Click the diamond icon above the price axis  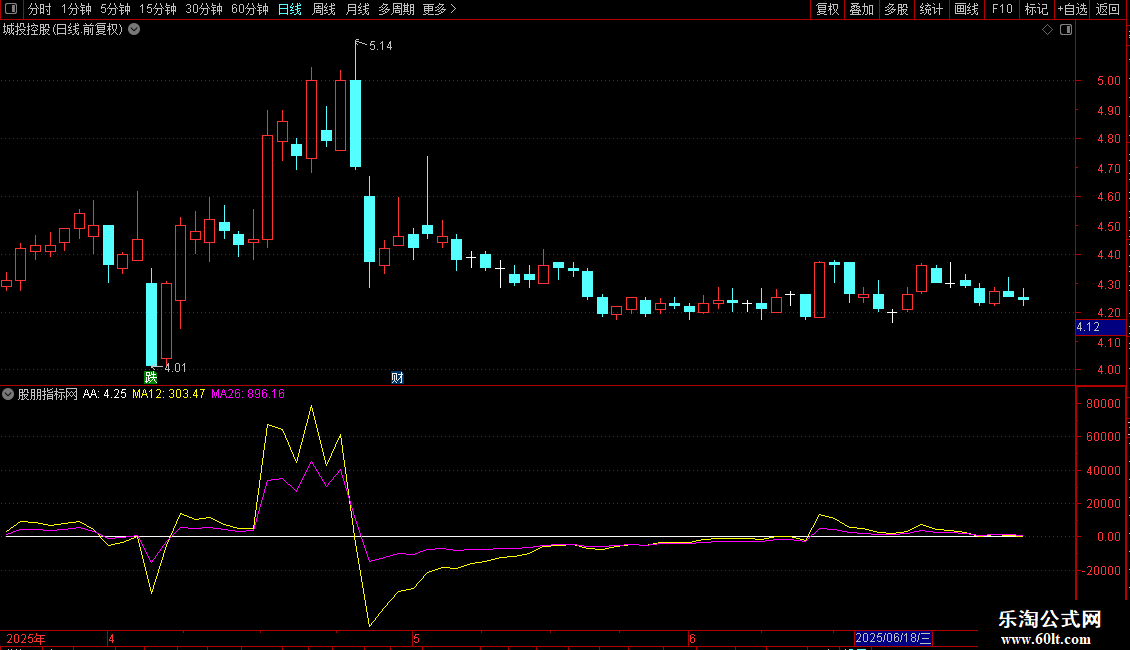tap(1048, 30)
